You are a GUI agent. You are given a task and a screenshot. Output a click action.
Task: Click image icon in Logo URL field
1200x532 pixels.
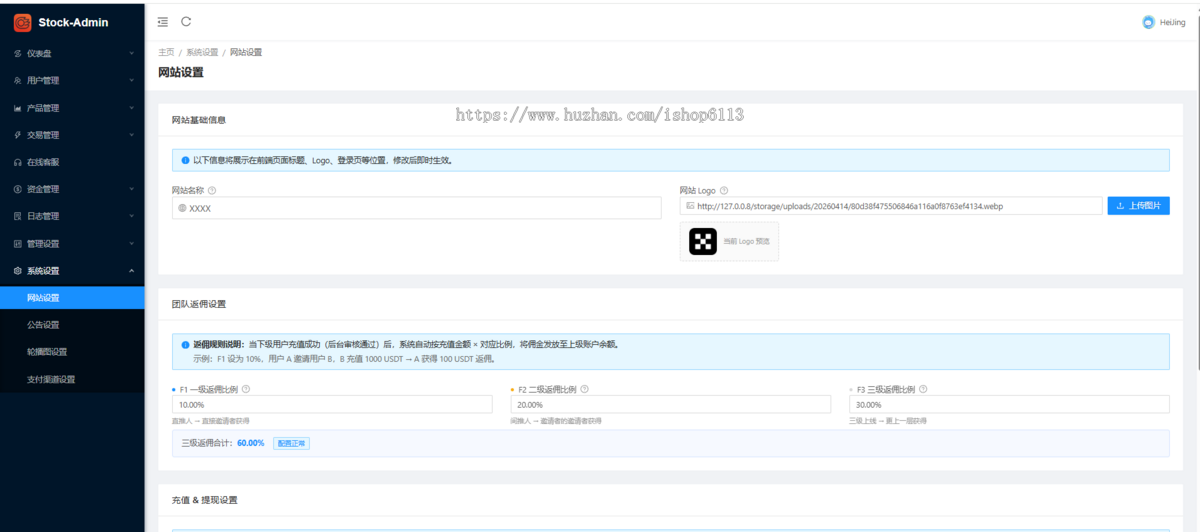point(690,205)
